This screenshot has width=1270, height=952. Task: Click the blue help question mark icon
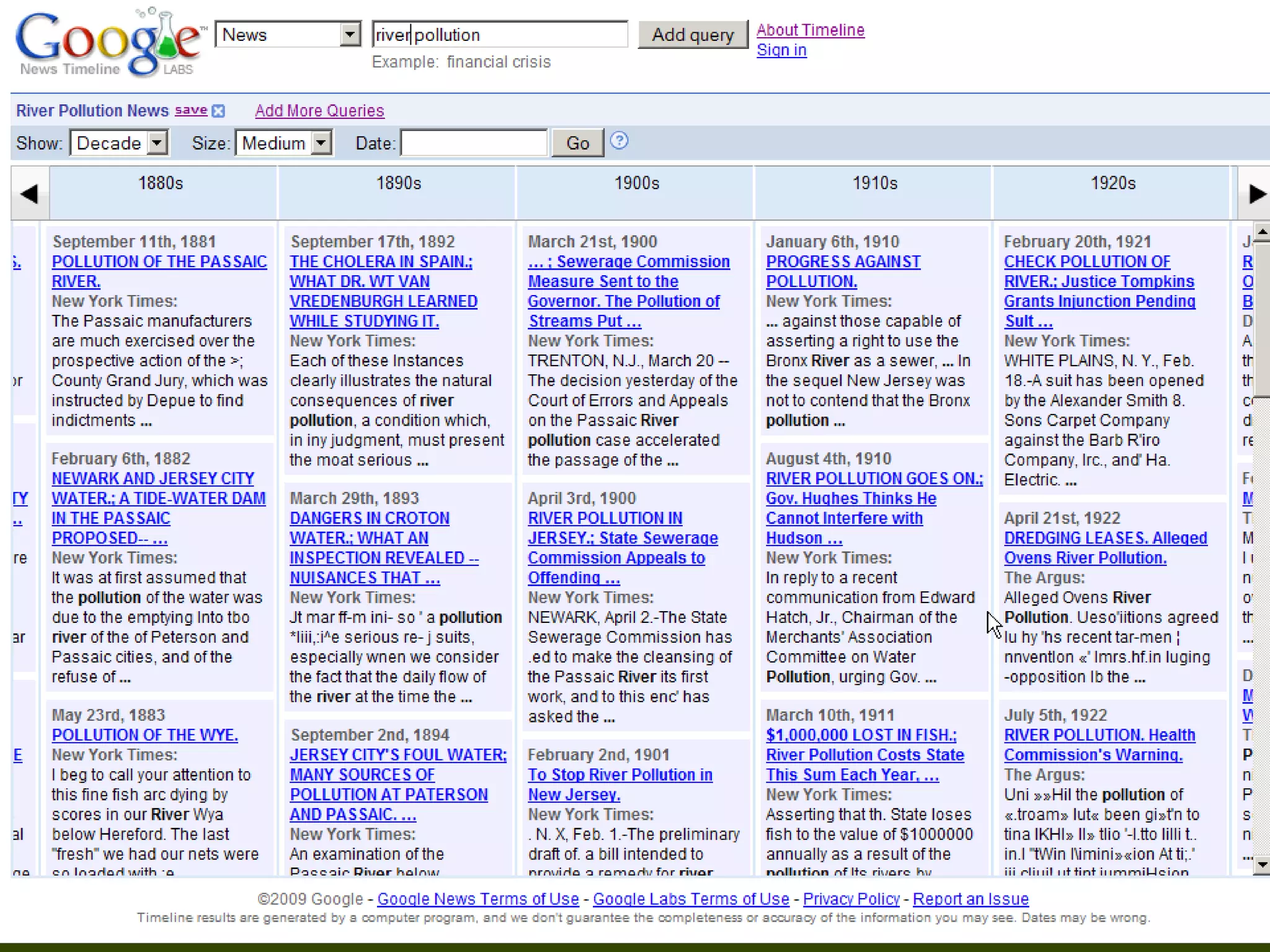pos(619,141)
